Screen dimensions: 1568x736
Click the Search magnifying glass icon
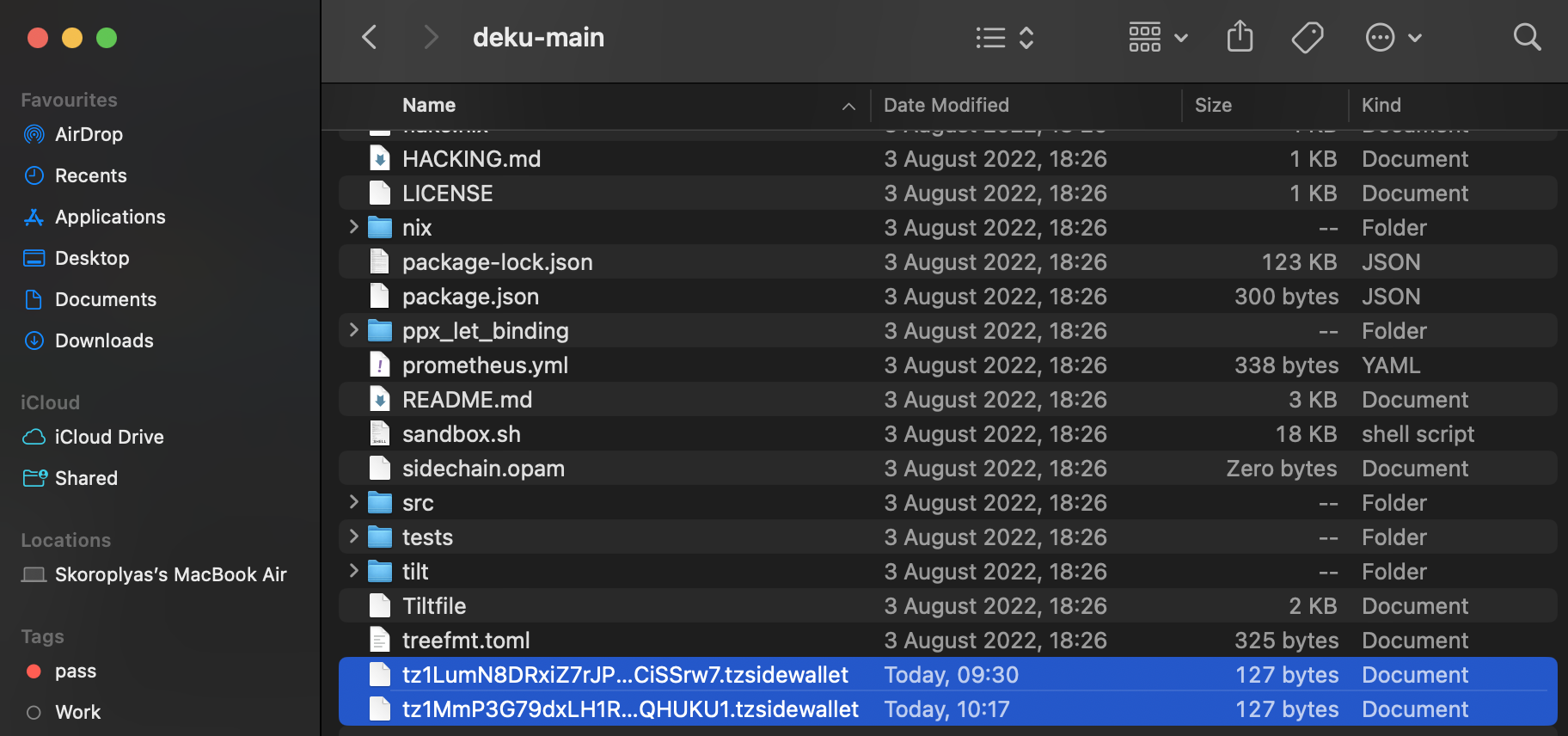click(1527, 37)
